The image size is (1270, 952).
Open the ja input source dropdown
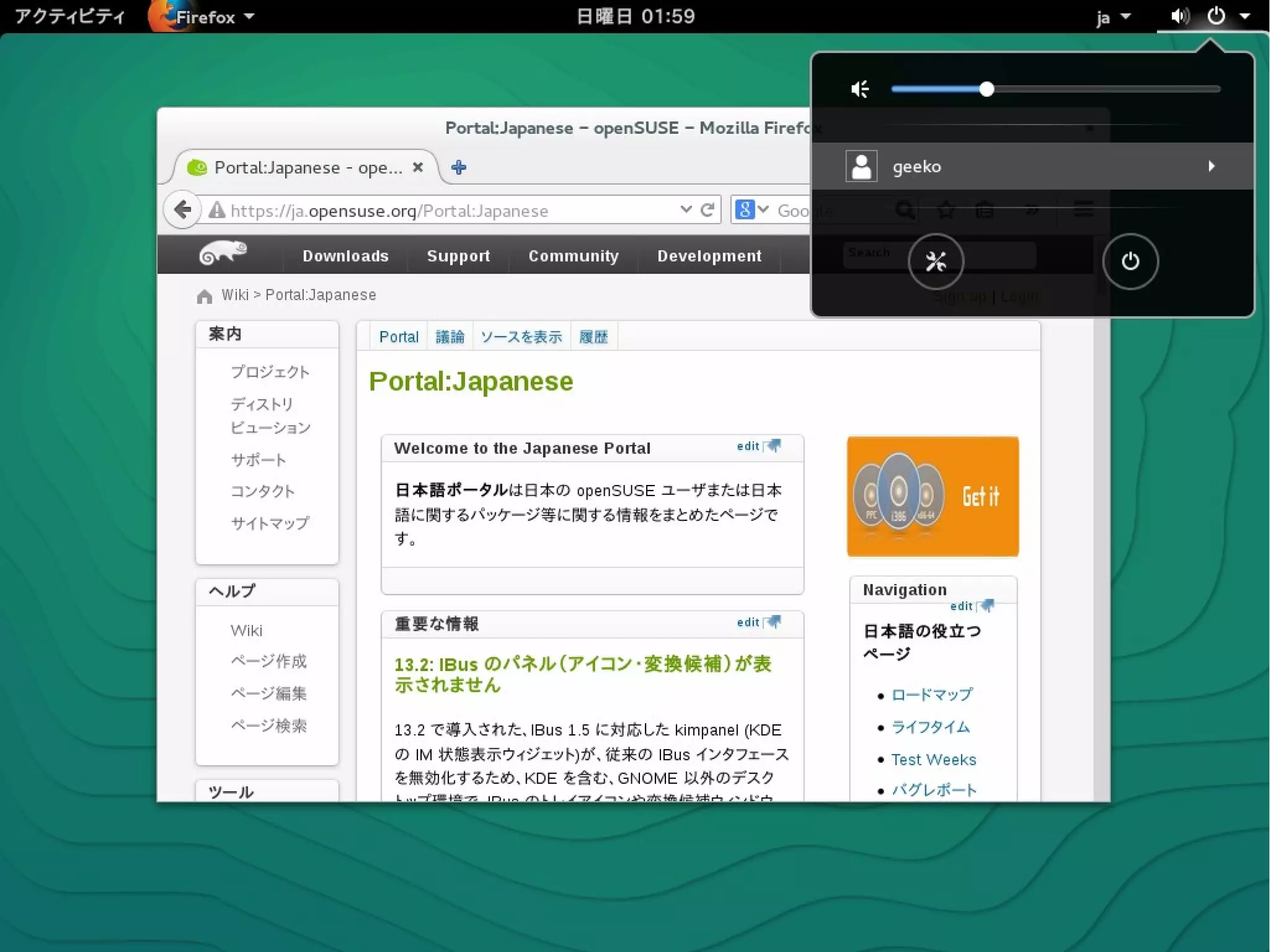coord(1113,17)
